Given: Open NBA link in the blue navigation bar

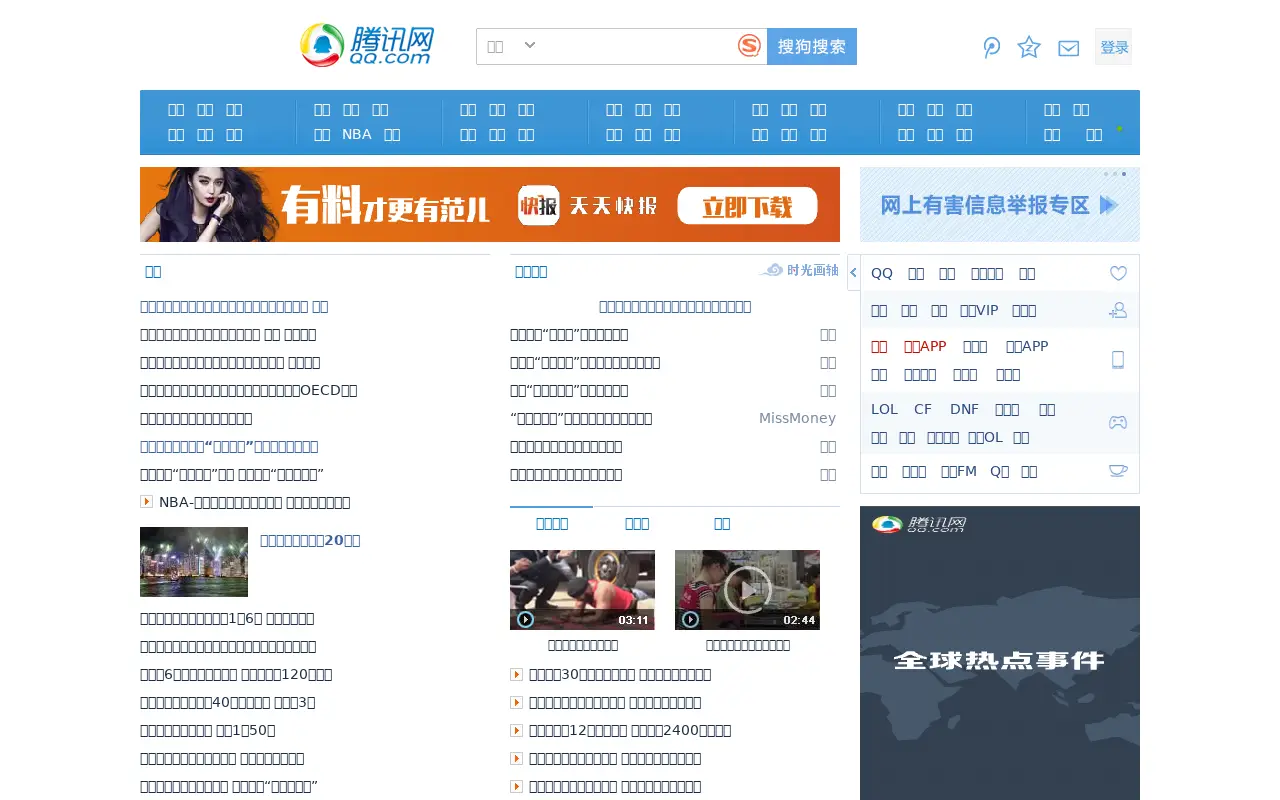Looking at the screenshot, I should (356, 134).
